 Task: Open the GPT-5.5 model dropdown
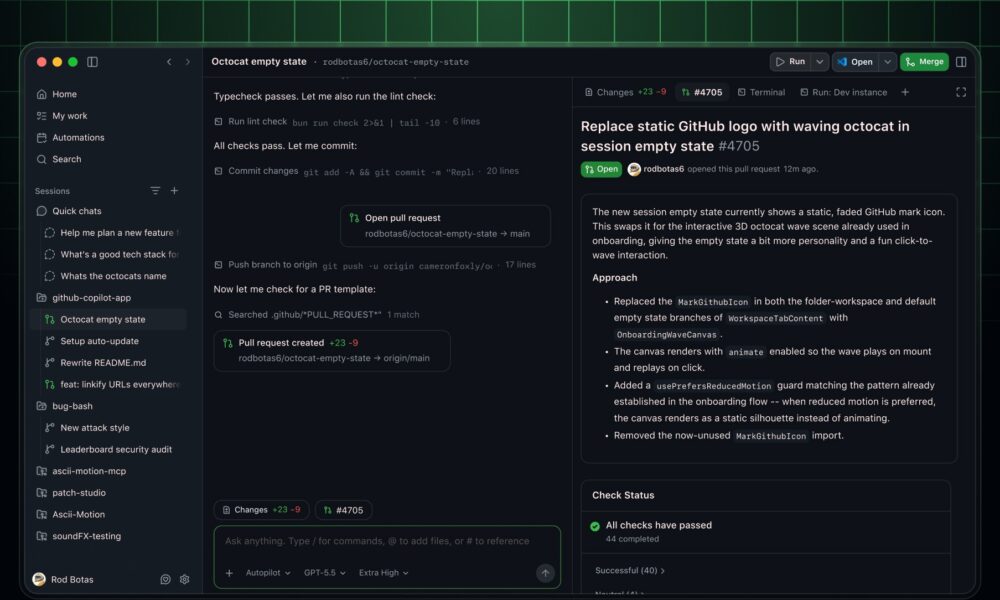click(x=325, y=573)
